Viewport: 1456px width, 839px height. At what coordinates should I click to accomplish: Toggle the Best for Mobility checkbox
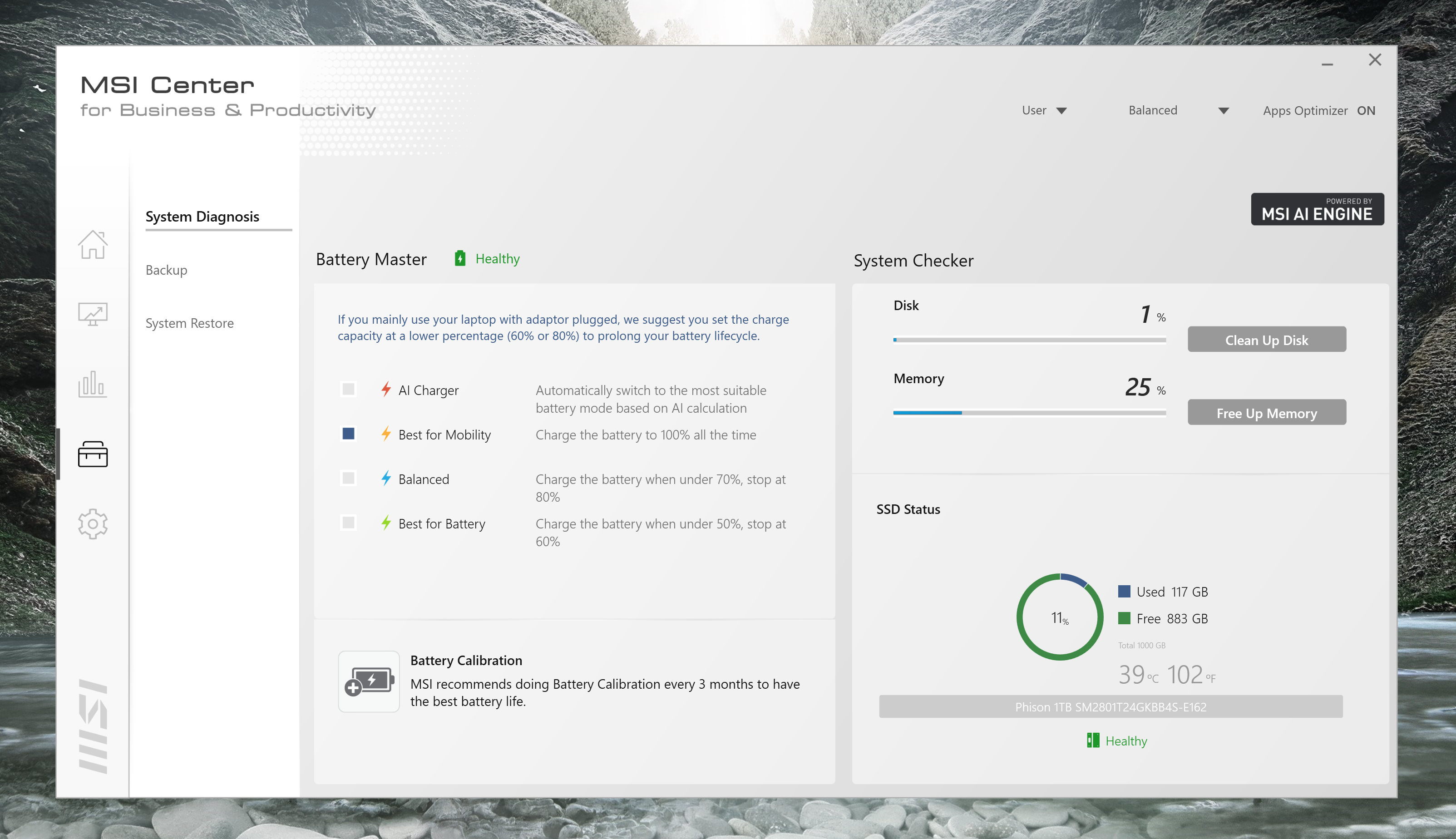(x=348, y=434)
